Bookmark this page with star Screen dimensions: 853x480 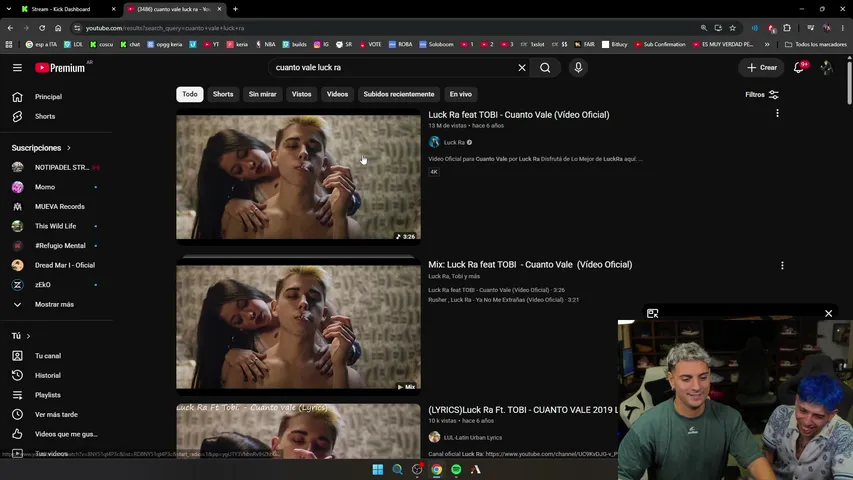[733, 28]
